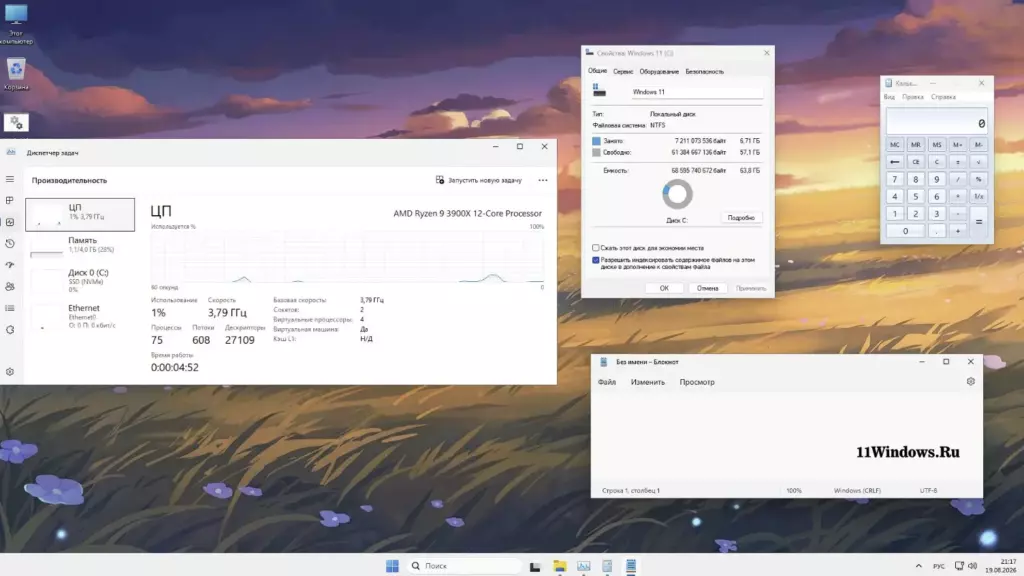Screen dimensions: 1024x576
Task: Click Windows (CRLF) in Notepad status bar
Action: coord(857,490)
